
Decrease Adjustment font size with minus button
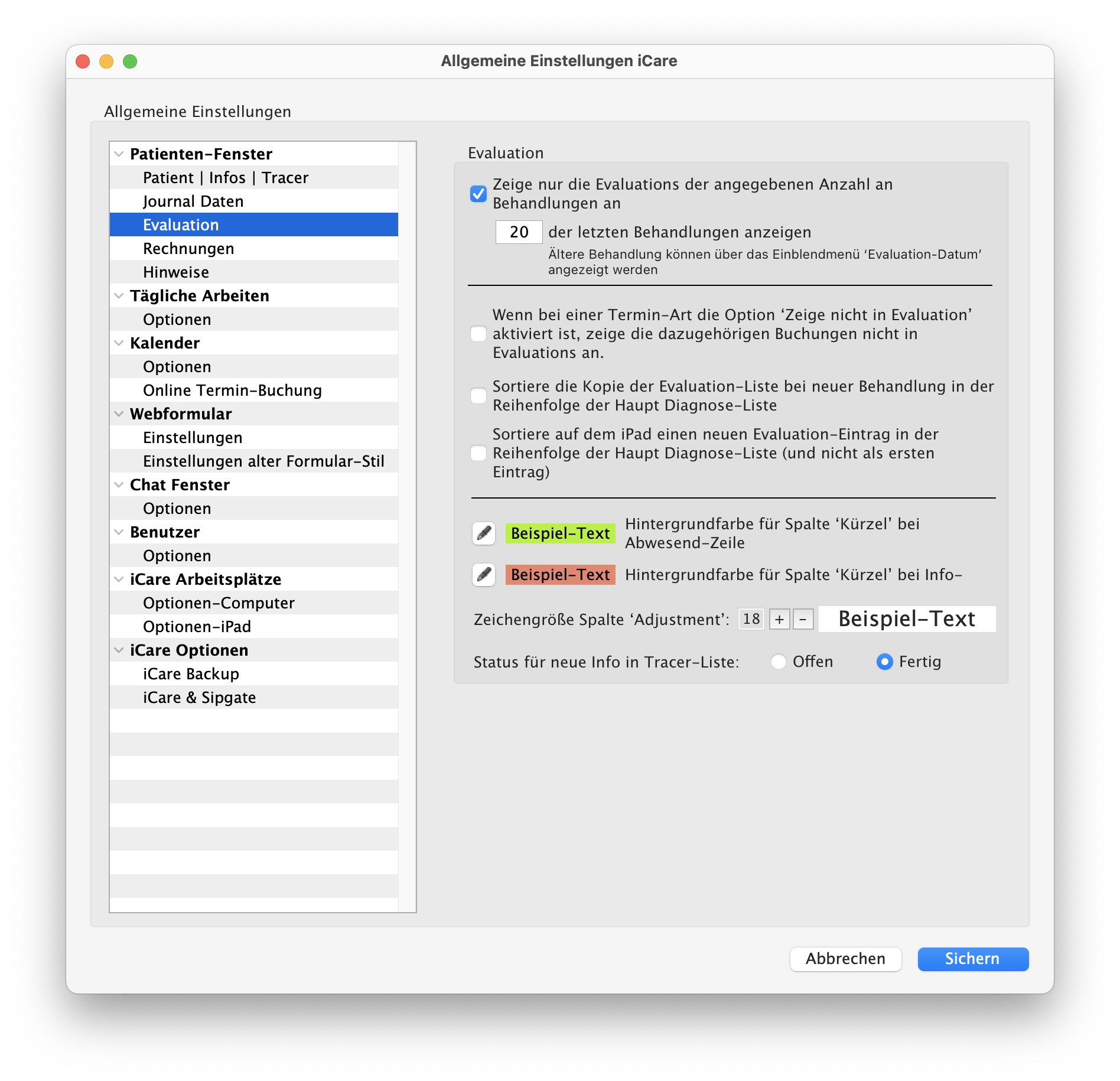click(803, 619)
